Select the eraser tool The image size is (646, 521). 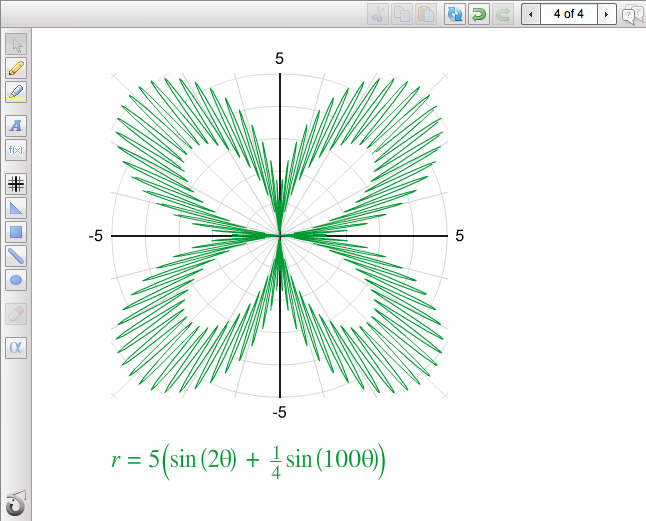pos(16,314)
